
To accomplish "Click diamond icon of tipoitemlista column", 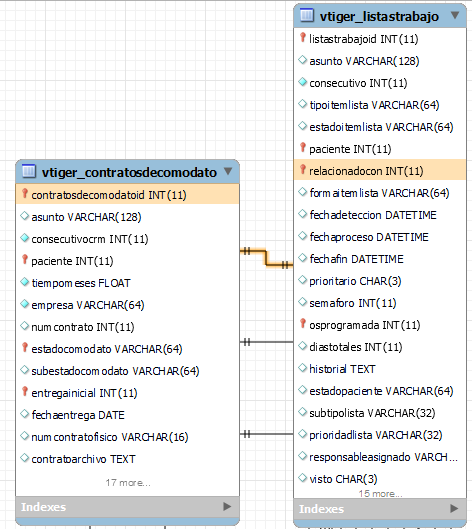I will point(303,104).
